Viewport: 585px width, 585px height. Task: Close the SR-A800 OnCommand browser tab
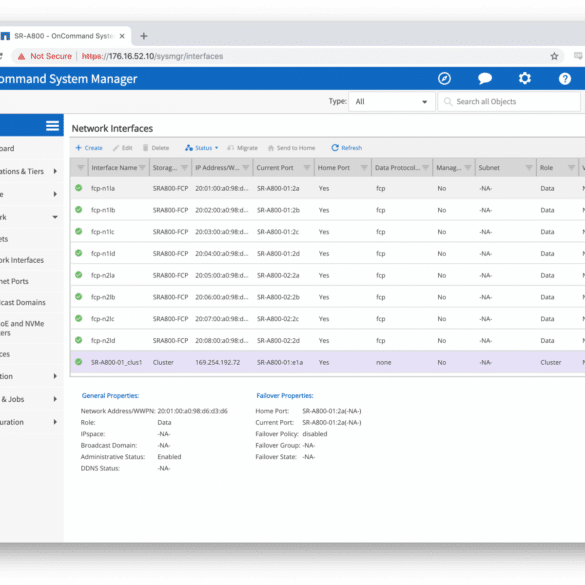coord(122,36)
